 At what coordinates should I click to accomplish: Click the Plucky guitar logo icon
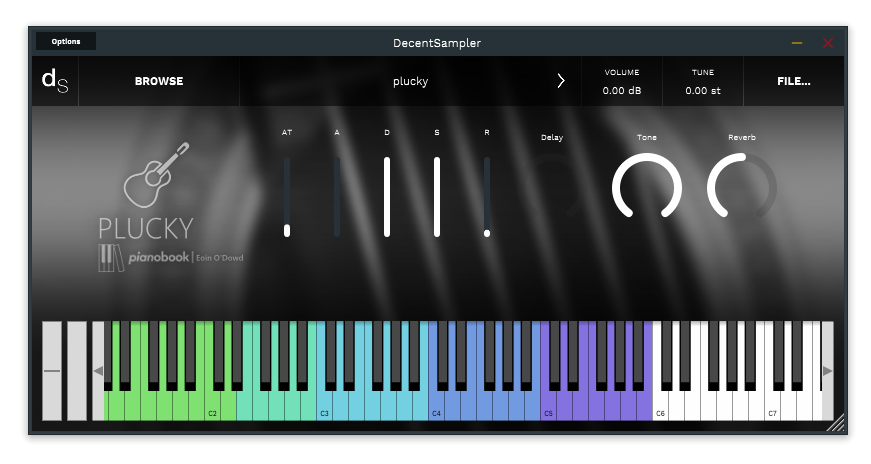point(156,174)
